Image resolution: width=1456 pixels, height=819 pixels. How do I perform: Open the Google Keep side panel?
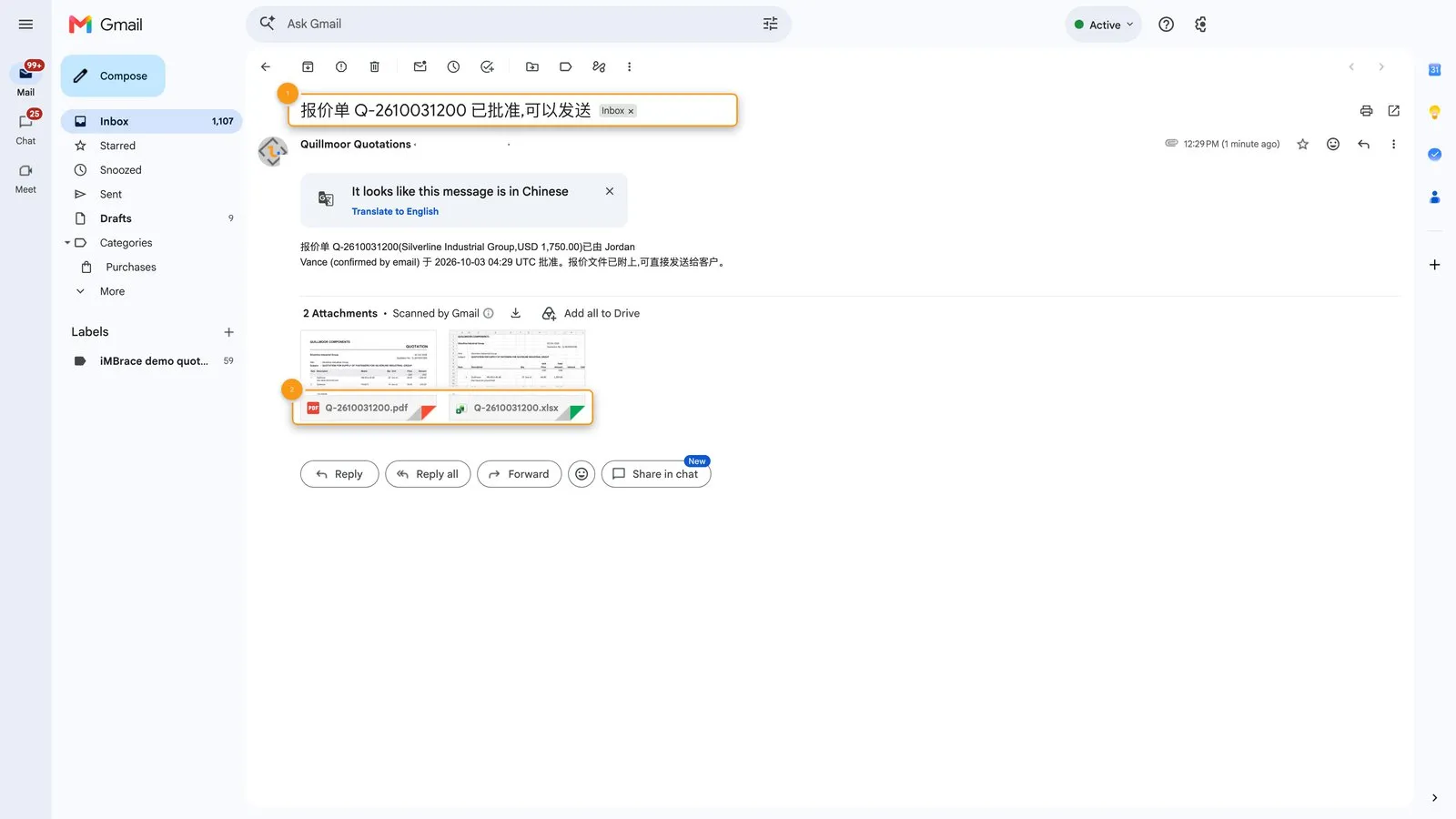click(1434, 113)
